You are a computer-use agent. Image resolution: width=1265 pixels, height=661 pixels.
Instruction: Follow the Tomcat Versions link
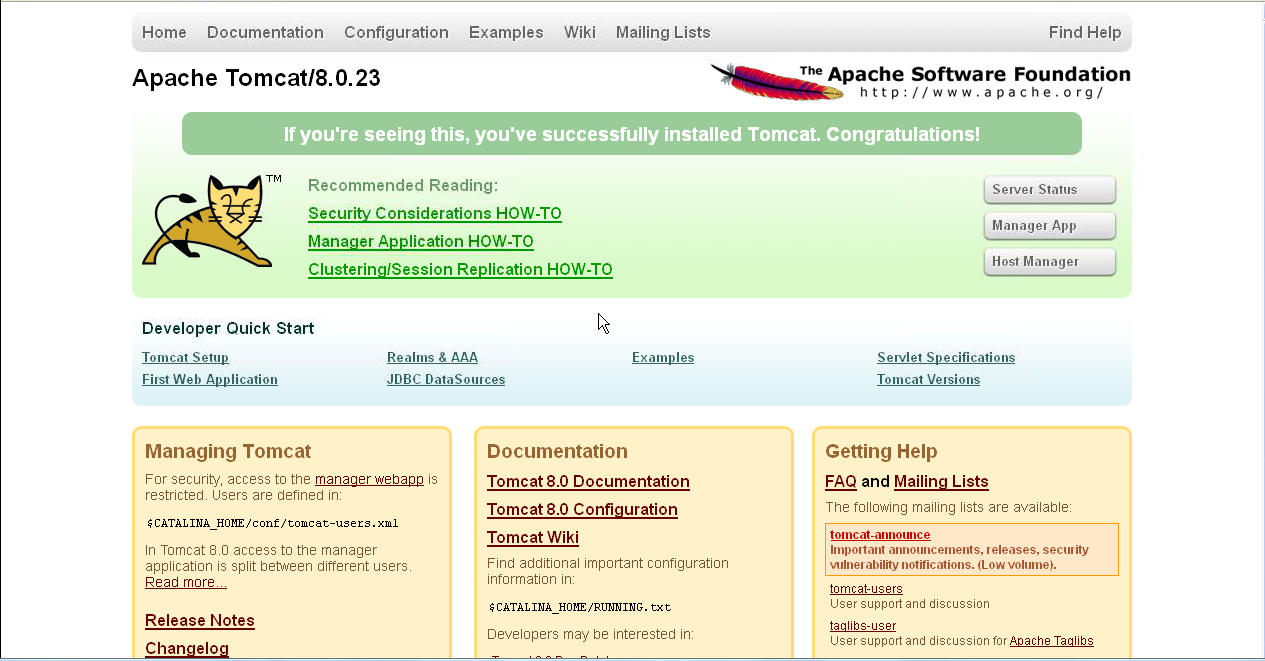point(928,379)
